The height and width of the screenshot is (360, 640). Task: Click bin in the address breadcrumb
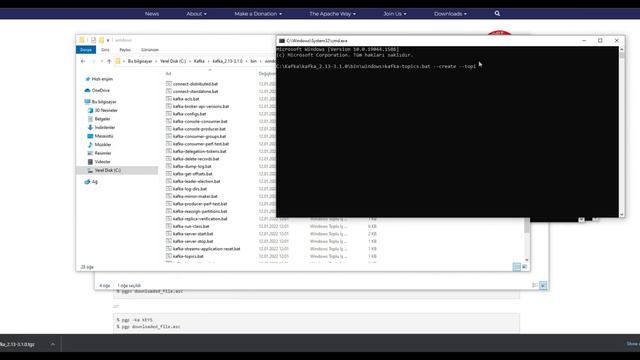(253, 61)
